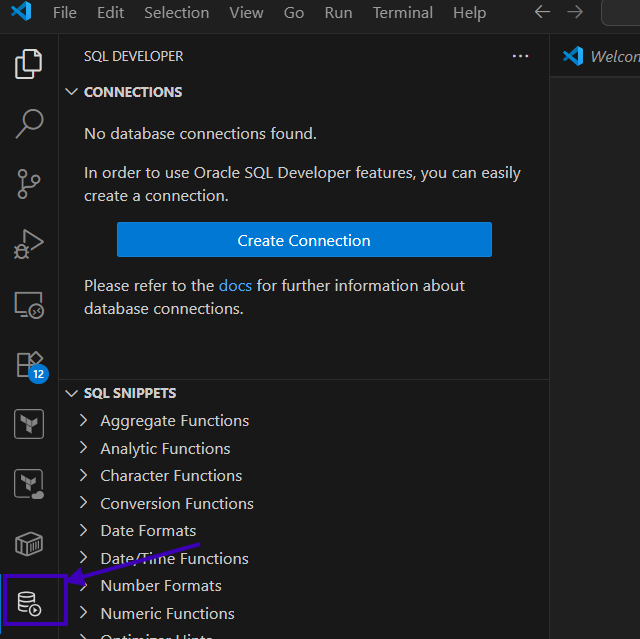Open the Run and Debug view

[x=29, y=244]
